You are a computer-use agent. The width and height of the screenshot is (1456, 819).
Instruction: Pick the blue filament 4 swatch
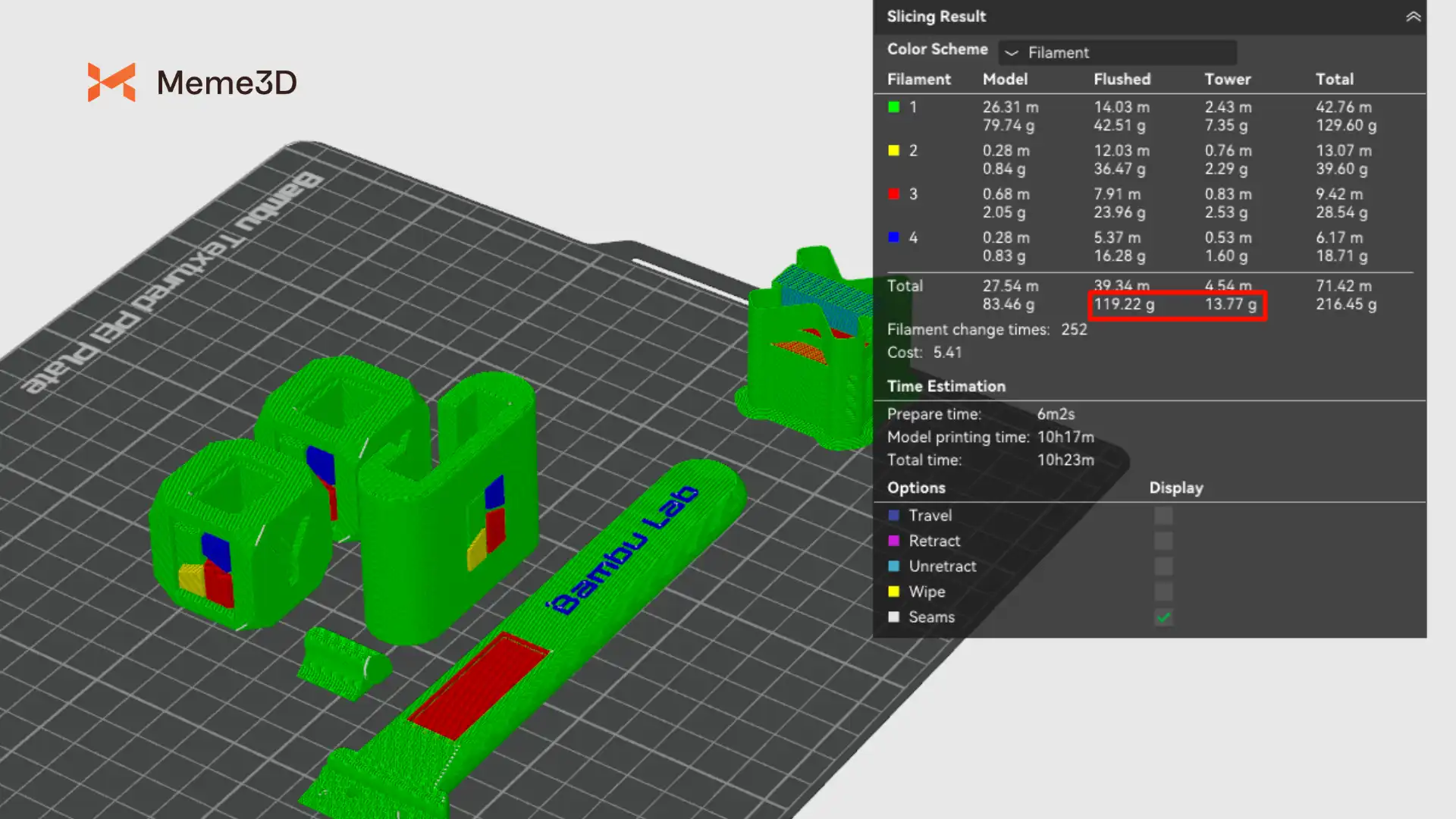[x=894, y=237]
